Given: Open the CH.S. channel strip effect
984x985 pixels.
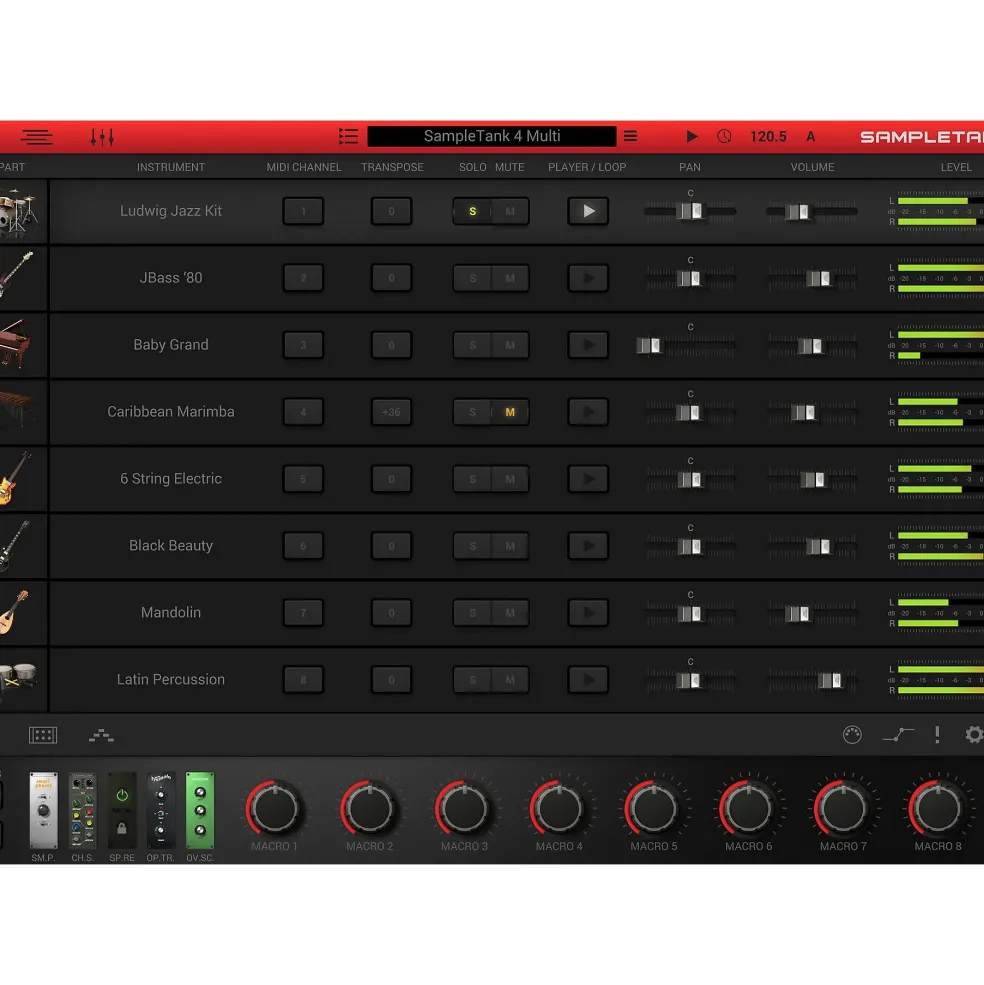Looking at the screenshot, I should pyautogui.click(x=82, y=810).
